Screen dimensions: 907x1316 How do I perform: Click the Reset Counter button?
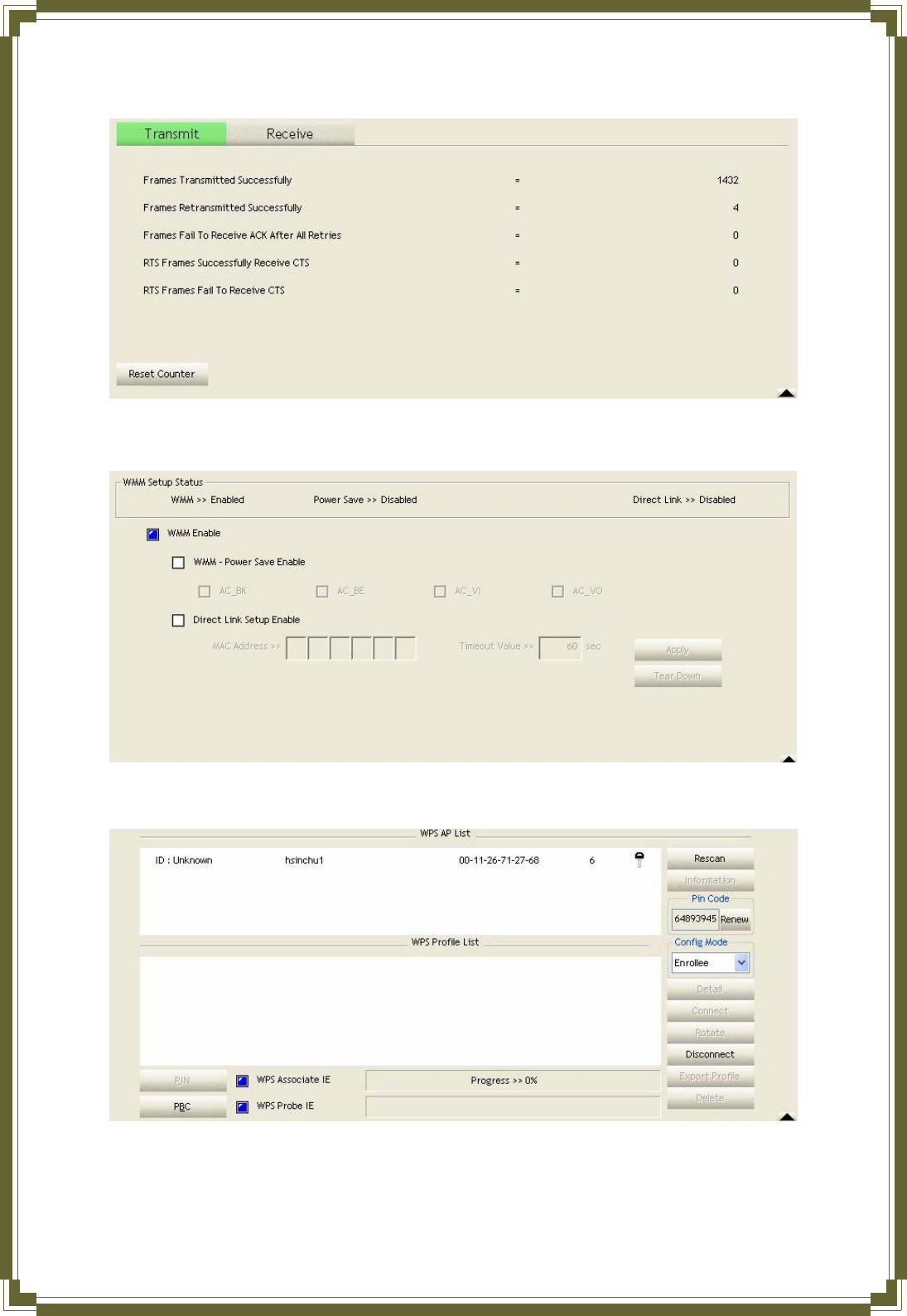[x=162, y=374]
